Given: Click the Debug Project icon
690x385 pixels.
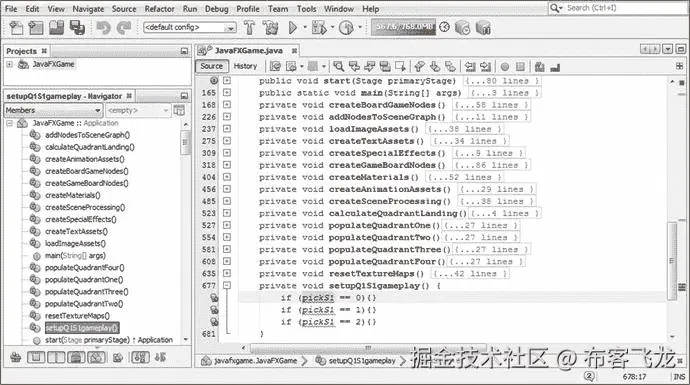Looking at the screenshot, I should (319, 28).
